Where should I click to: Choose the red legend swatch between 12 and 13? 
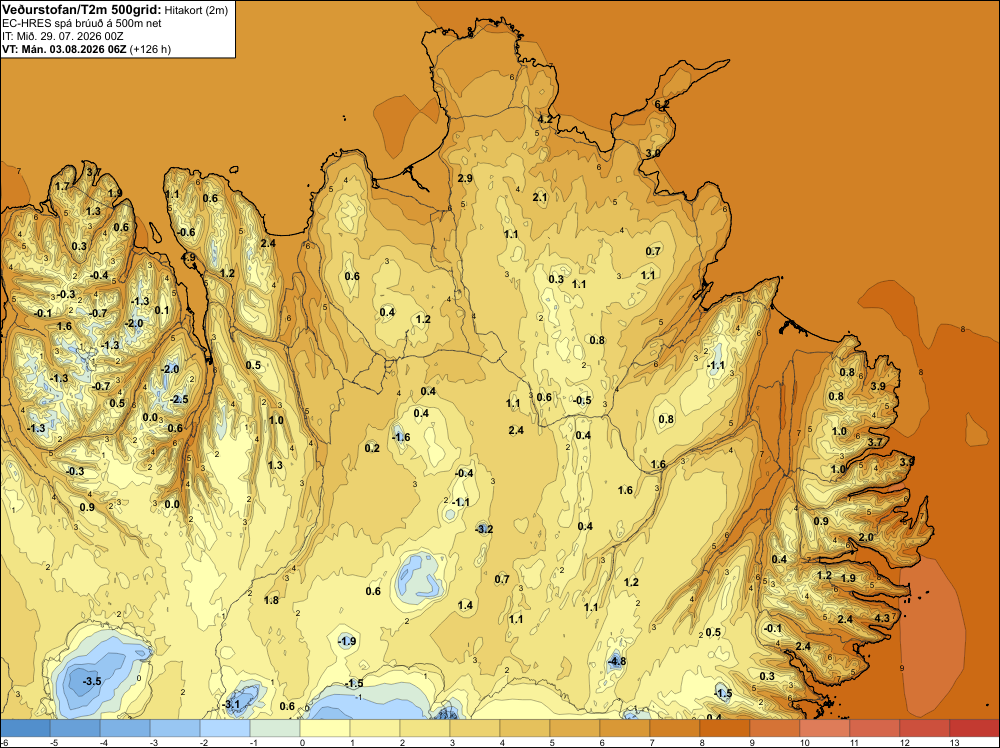(x=924, y=728)
